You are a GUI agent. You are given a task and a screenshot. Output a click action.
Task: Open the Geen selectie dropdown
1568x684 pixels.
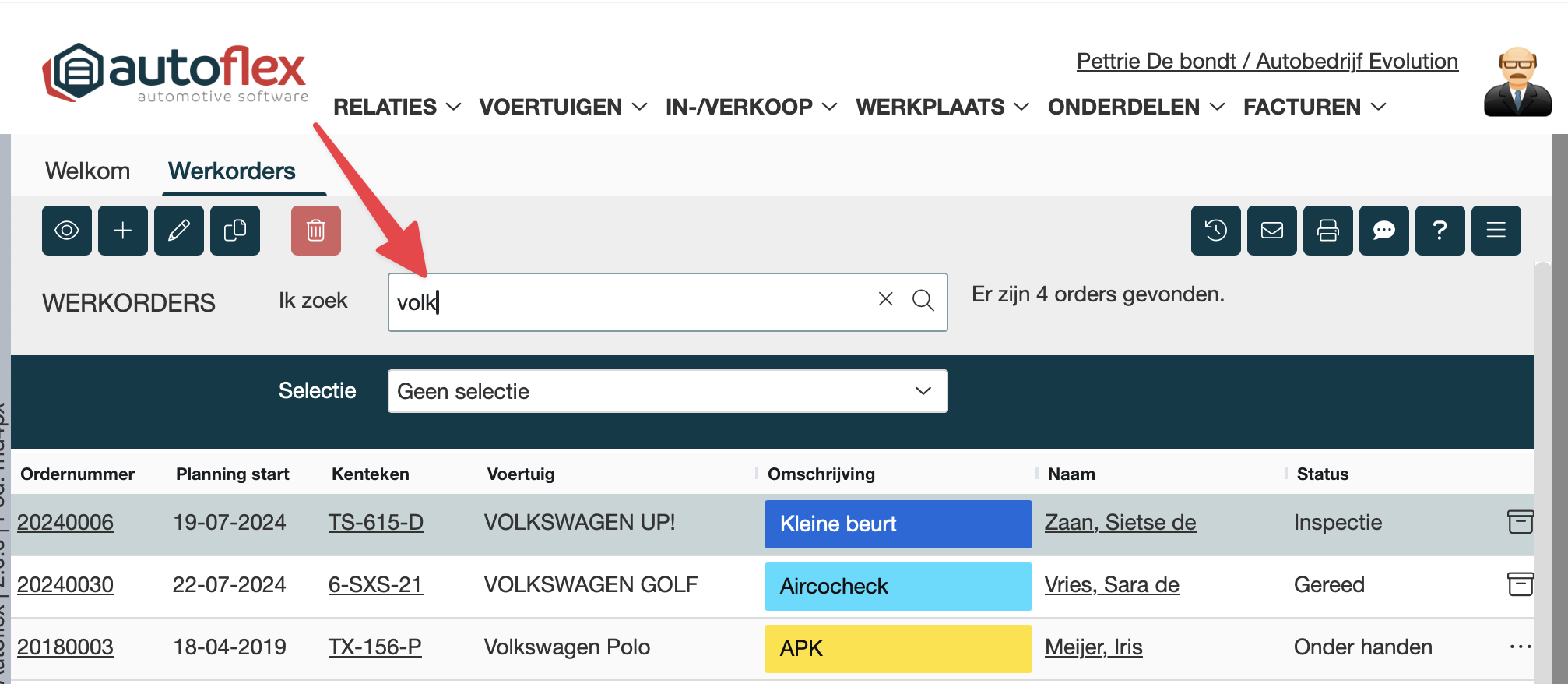pyautogui.click(x=667, y=391)
